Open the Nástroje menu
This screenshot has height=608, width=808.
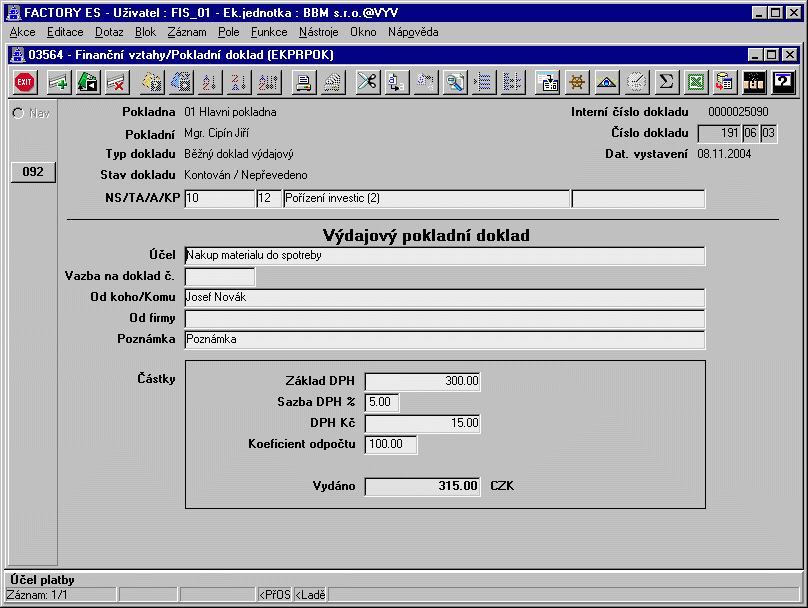pyautogui.click(x=318, y=32)
